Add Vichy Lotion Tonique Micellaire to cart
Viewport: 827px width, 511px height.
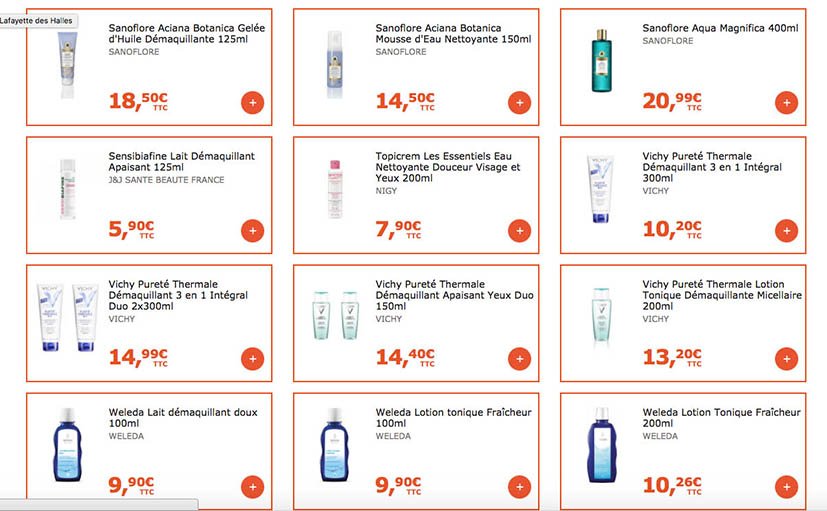tap(786, 358)
